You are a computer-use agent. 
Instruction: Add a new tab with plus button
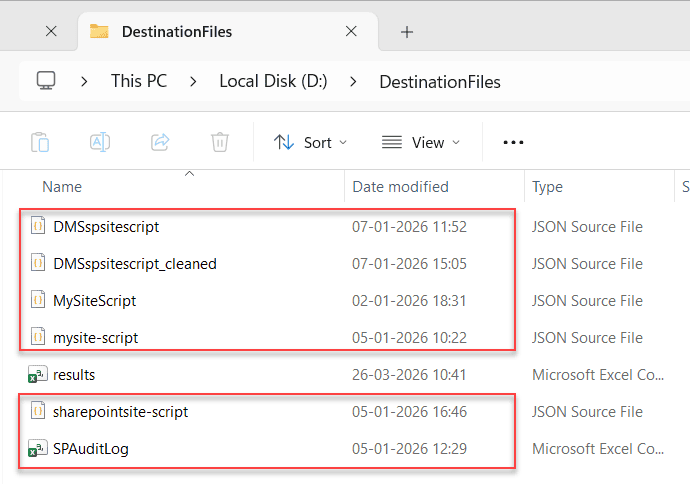click(407, 32)
